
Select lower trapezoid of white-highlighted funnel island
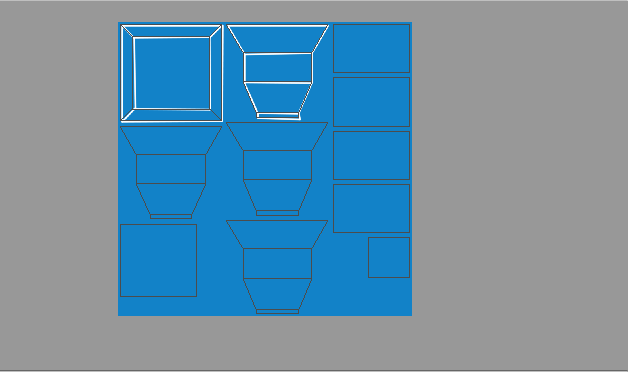click(278, 98)
